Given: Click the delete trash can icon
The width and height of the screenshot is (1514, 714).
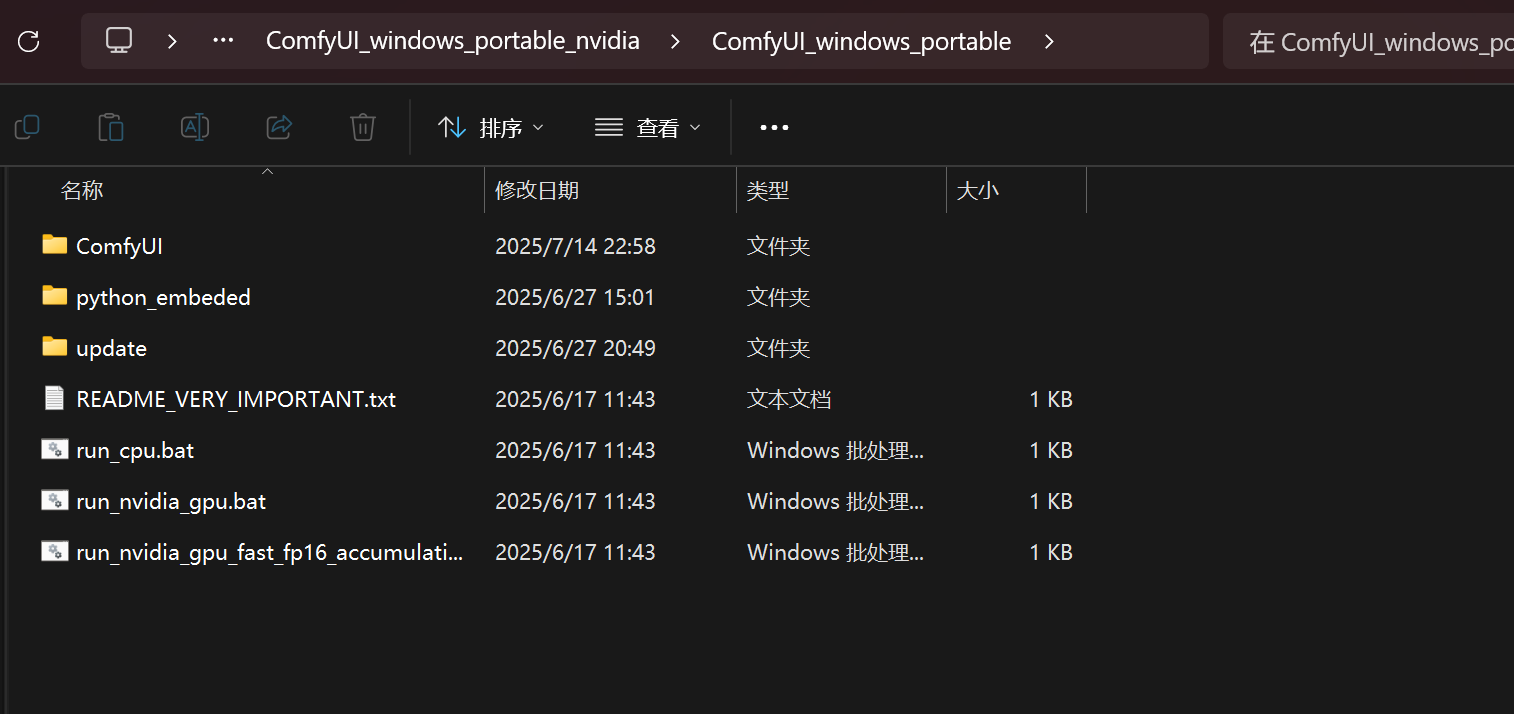Looking at the screenshot, I should [x=362, y=127].
